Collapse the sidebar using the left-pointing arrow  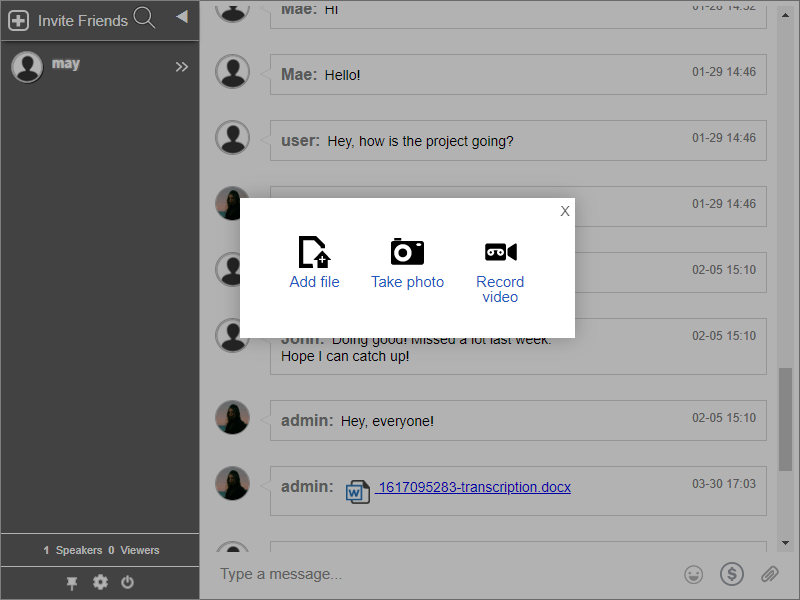[x=180, y=16]
